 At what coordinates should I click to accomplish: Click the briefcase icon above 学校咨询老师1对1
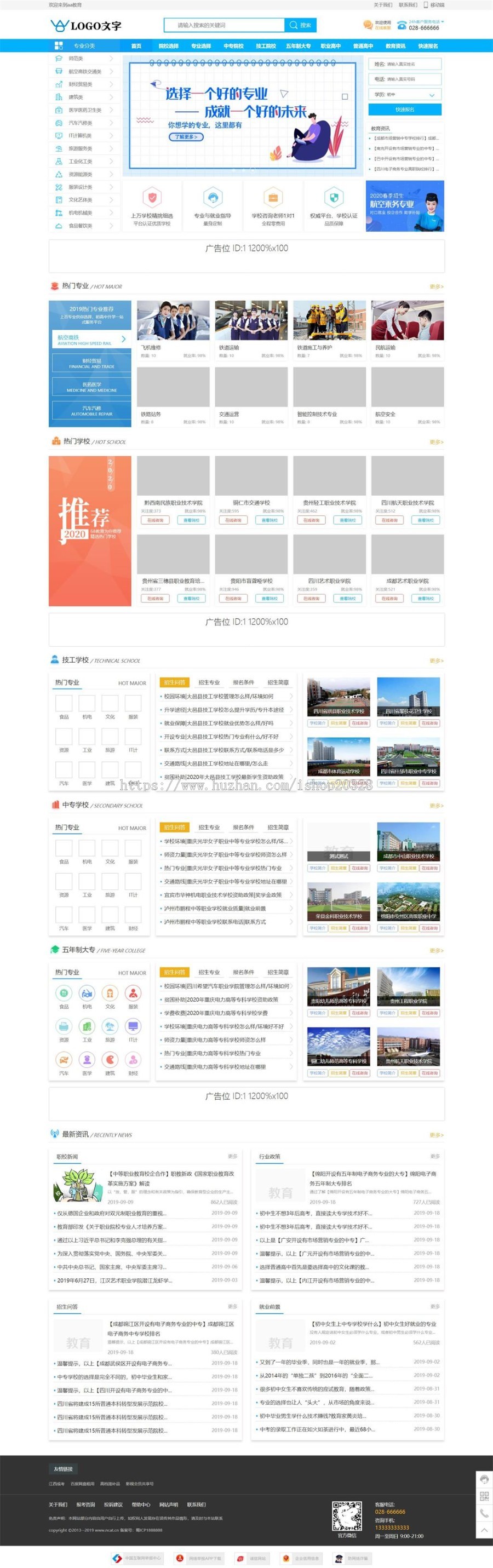click(x=273, y=197)
